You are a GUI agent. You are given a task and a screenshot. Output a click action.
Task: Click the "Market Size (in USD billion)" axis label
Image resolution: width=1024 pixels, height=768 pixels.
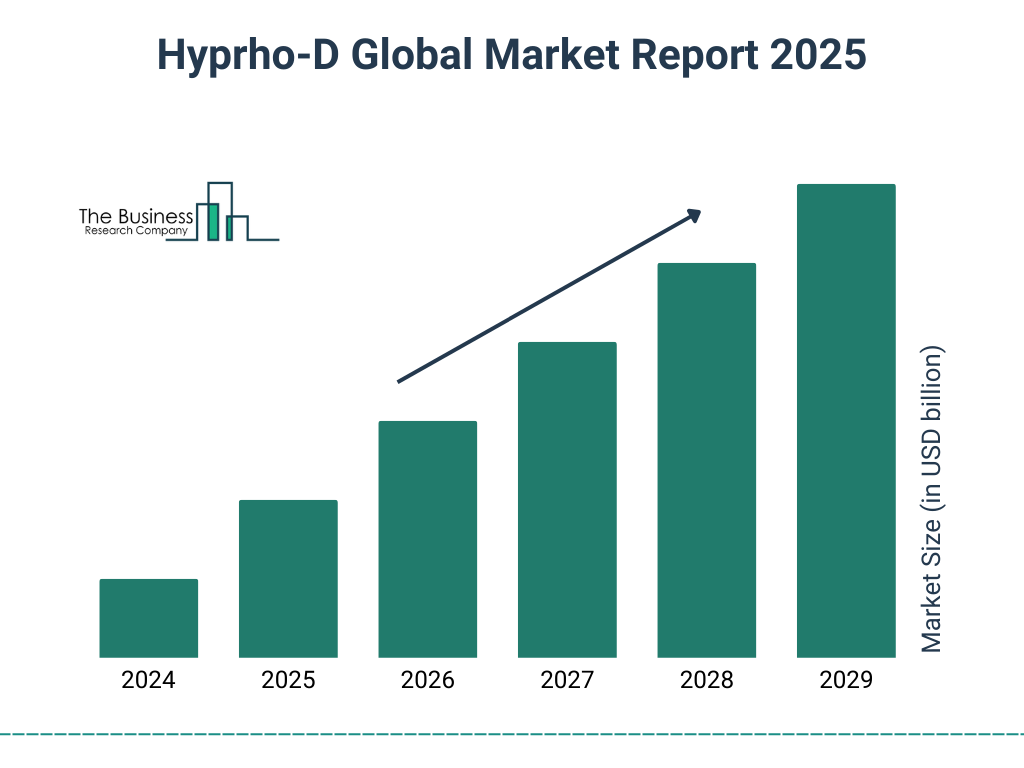coord(932,500)
